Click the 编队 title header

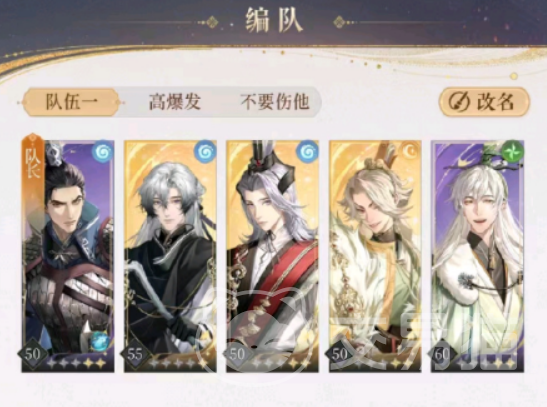click(x=274, y=21)
